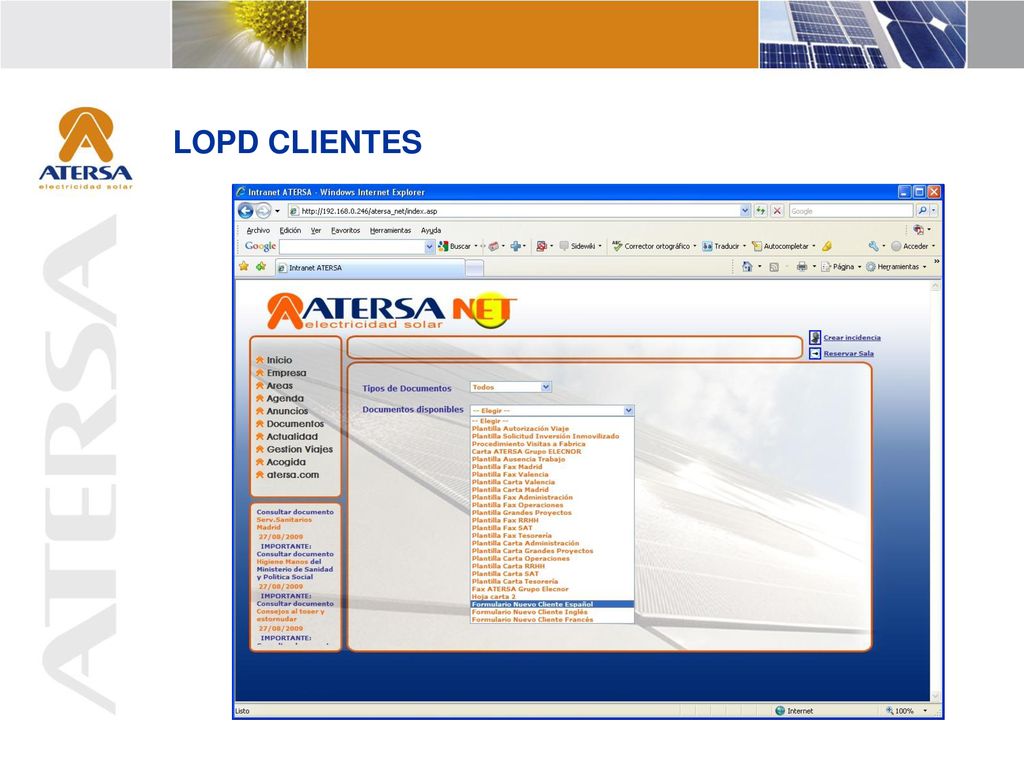The width and height of the screenshot is (1024, 768).
Task: Select Formulario Nuevo Cliente Francés option
Action: (x=552, y=620)
